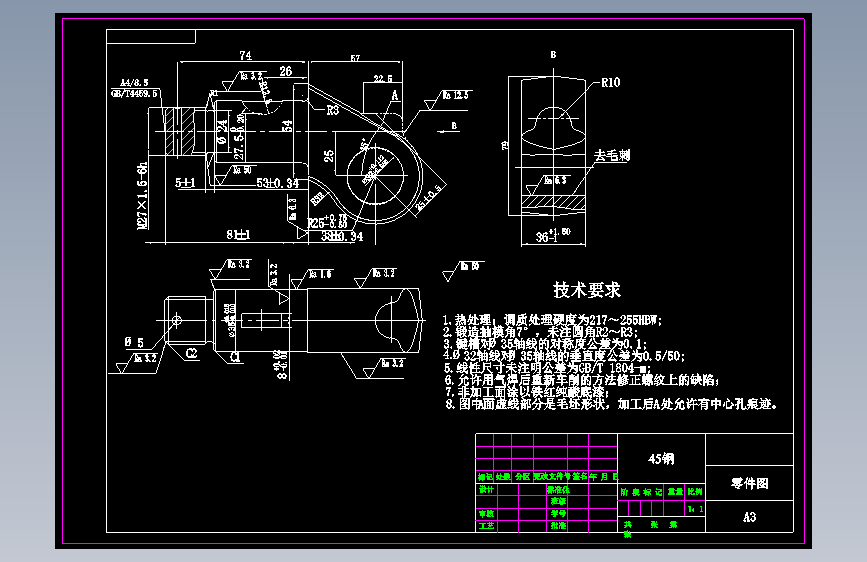Click the R10 radius label
The image size is (867, 562).
[610, 82]
